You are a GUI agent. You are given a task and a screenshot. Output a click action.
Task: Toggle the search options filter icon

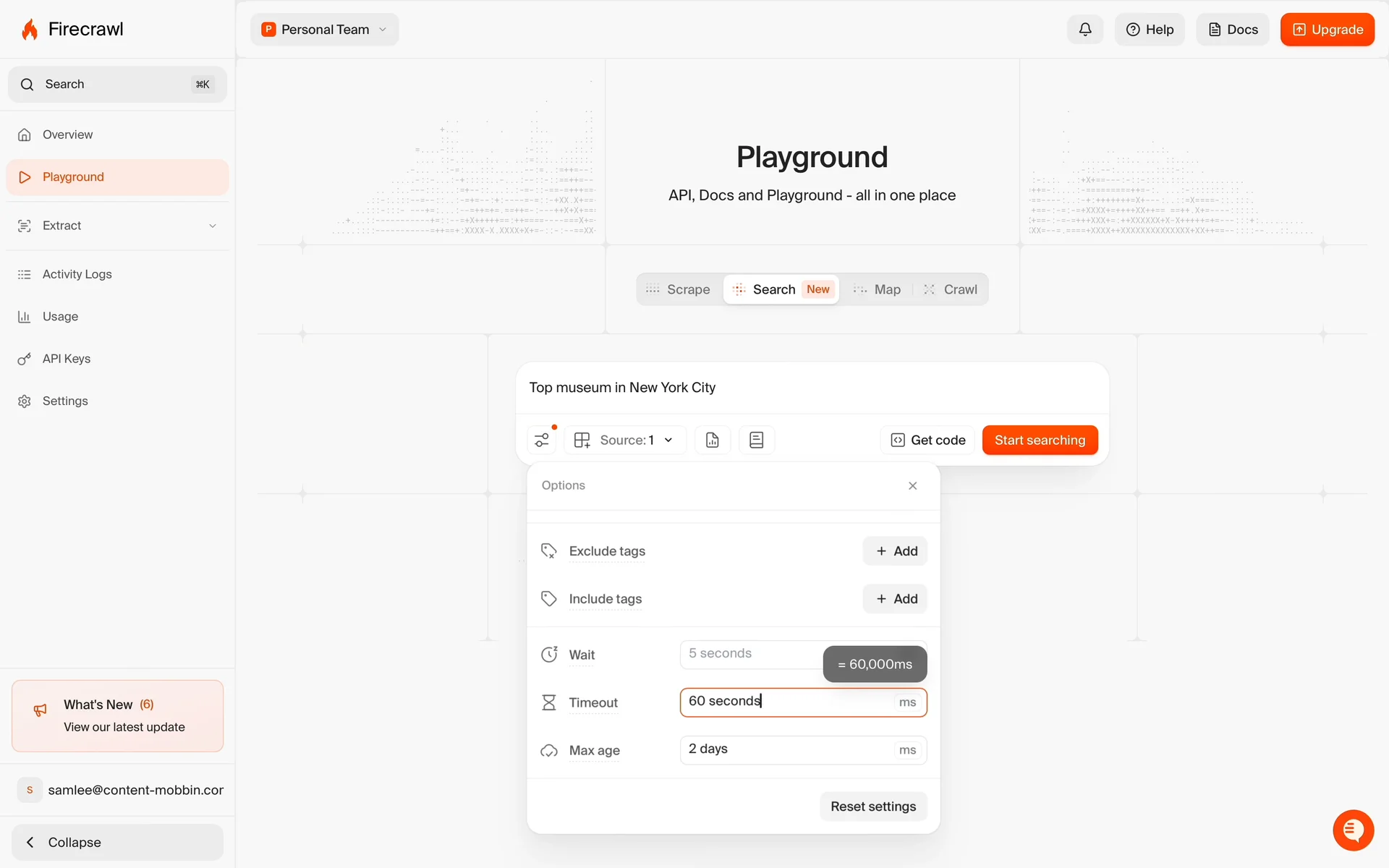coord(542,440)
